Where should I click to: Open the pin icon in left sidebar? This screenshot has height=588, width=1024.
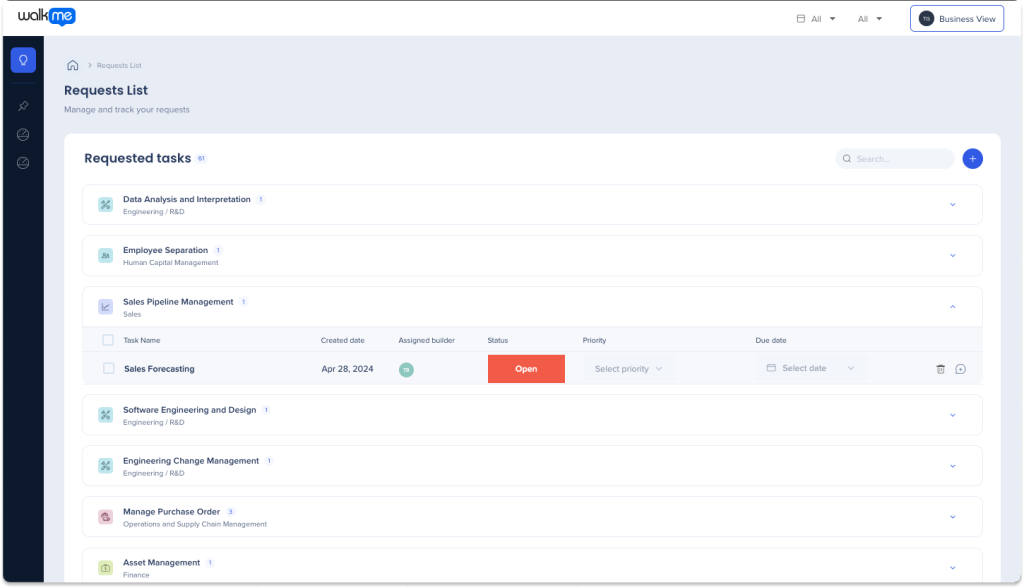tap(23, 106)
